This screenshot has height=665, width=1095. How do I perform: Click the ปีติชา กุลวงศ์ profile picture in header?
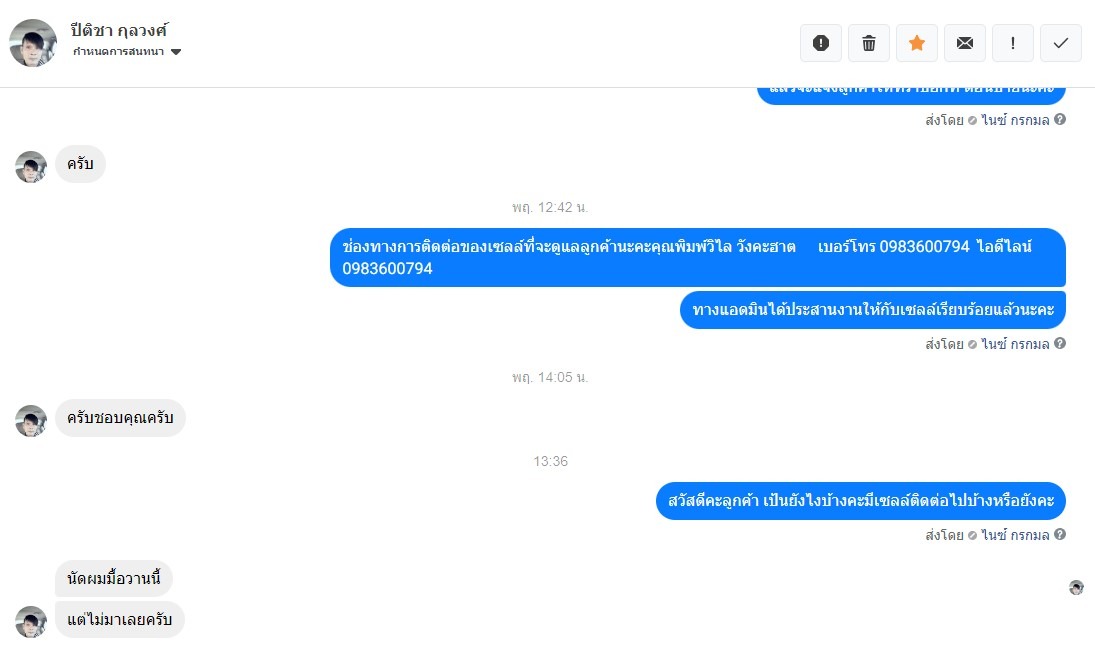[33, 43]
